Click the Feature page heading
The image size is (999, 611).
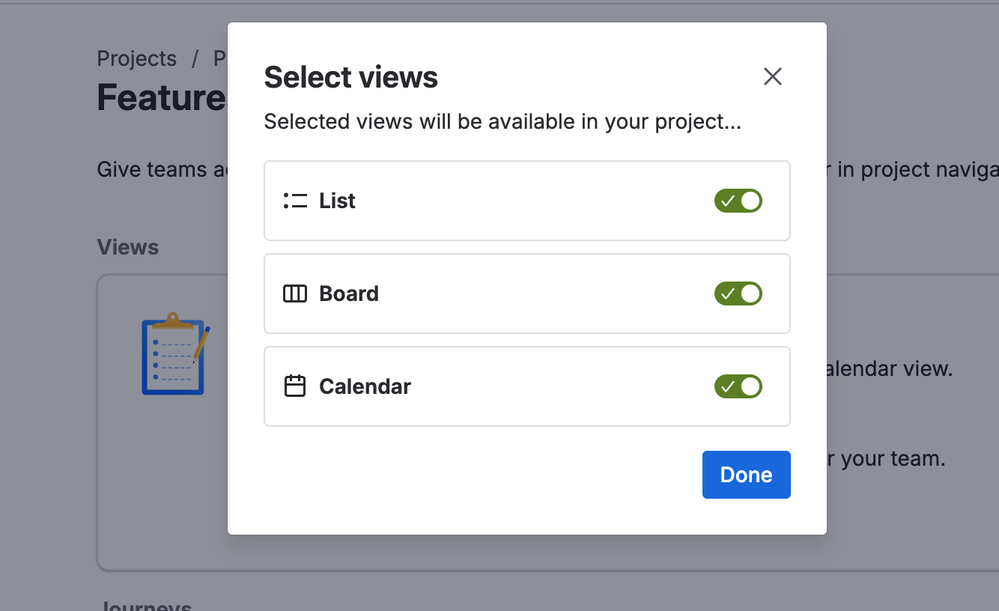[160, 98]
